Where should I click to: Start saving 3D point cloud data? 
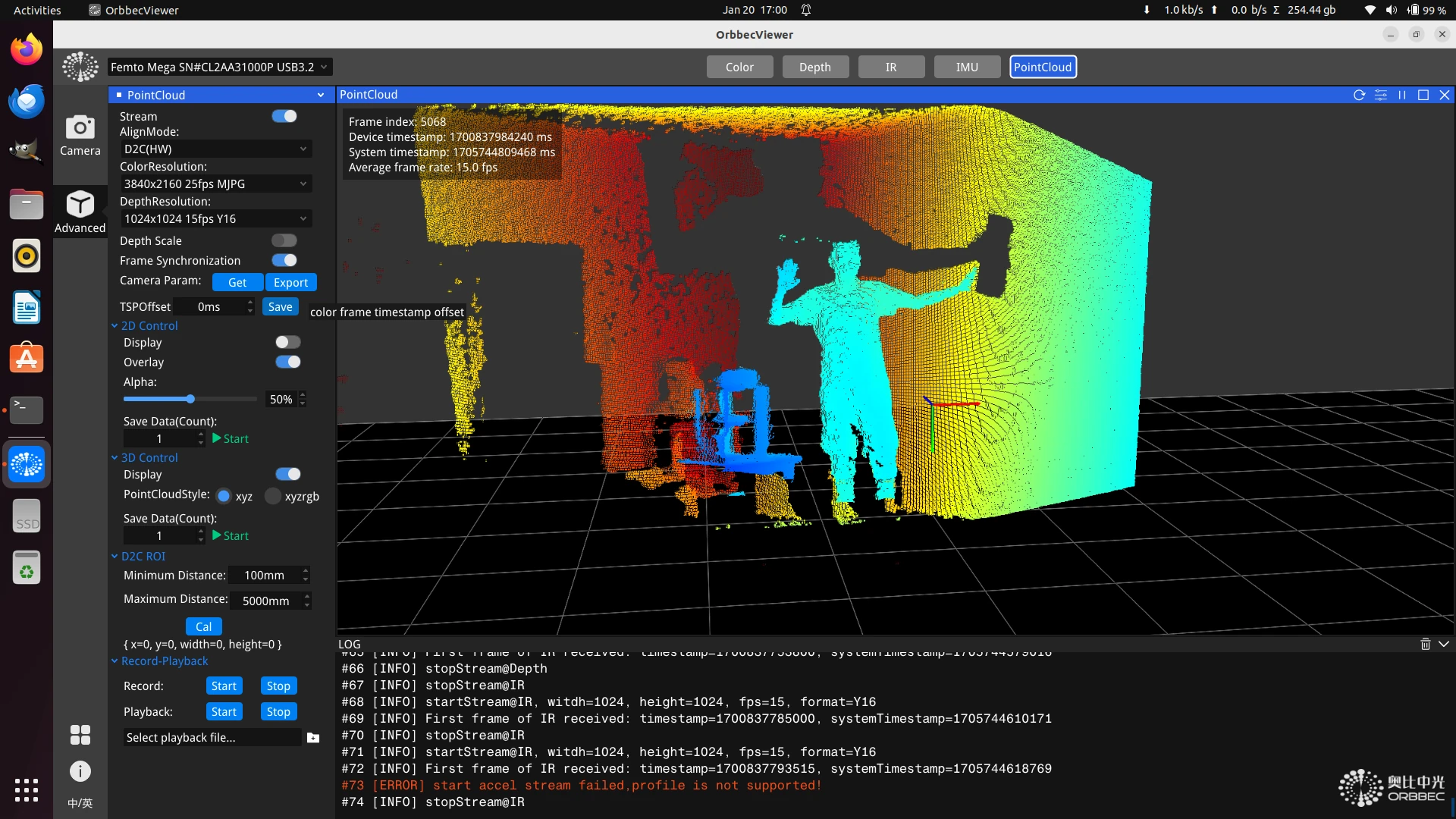(231, 535)
